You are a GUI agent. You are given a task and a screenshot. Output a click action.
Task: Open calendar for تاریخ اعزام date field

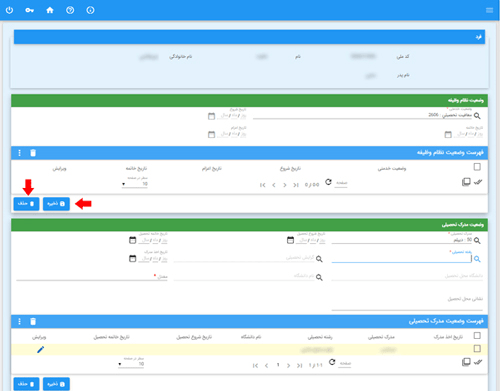(x=211, y=134)
